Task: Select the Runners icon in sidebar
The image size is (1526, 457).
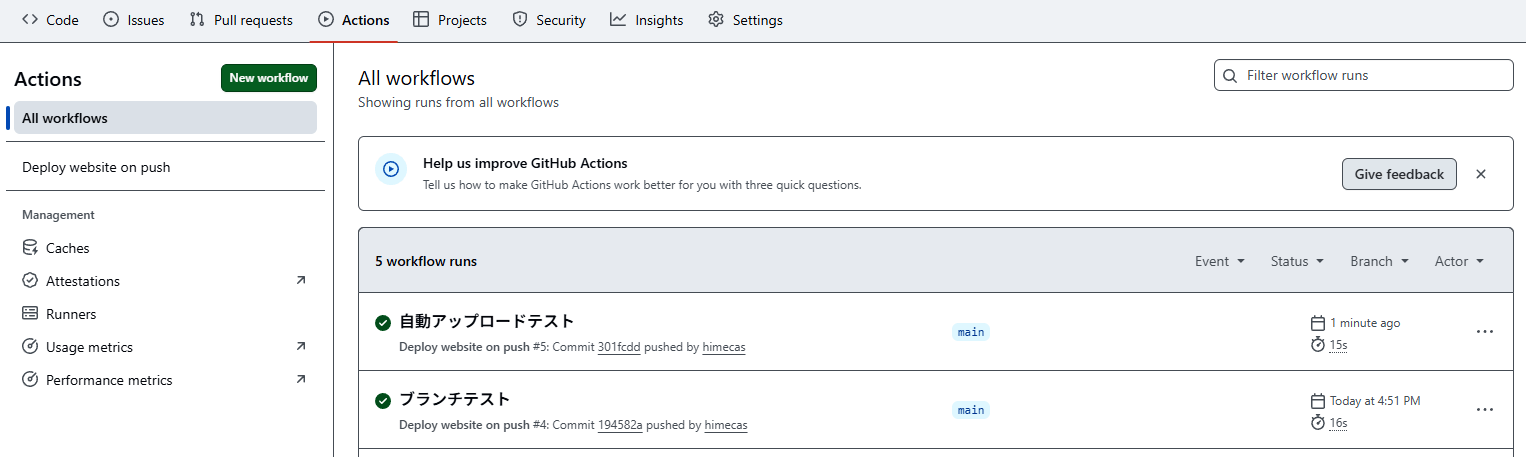Action: click(x=30, y=314)
